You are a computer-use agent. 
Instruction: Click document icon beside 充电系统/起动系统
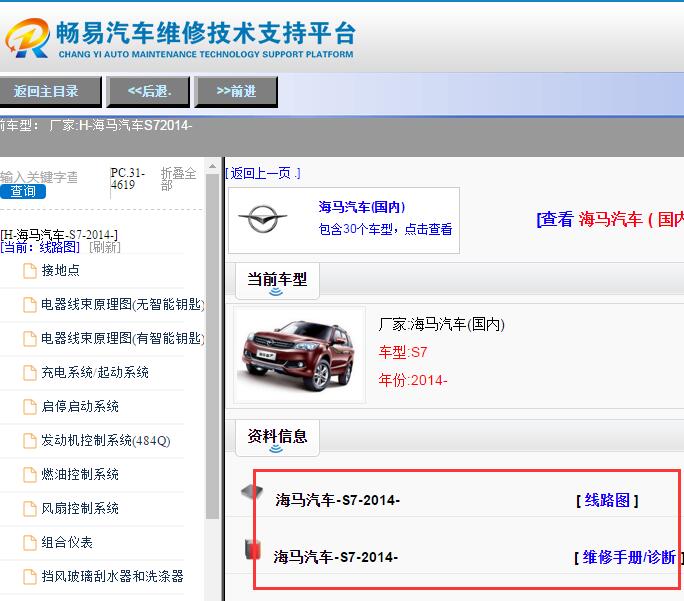[30, 373]
